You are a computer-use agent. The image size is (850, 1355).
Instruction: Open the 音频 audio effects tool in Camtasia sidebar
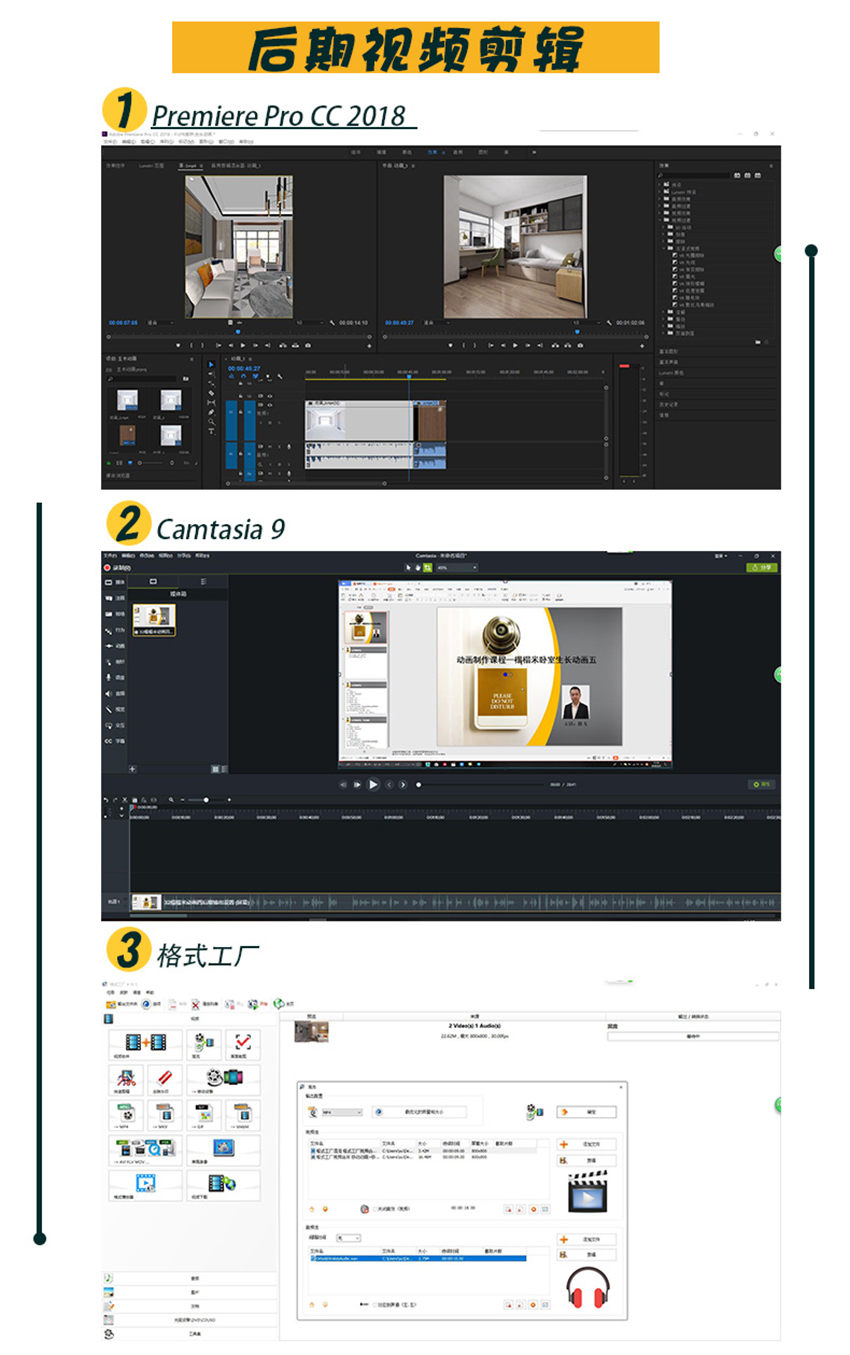pos(114,693)
